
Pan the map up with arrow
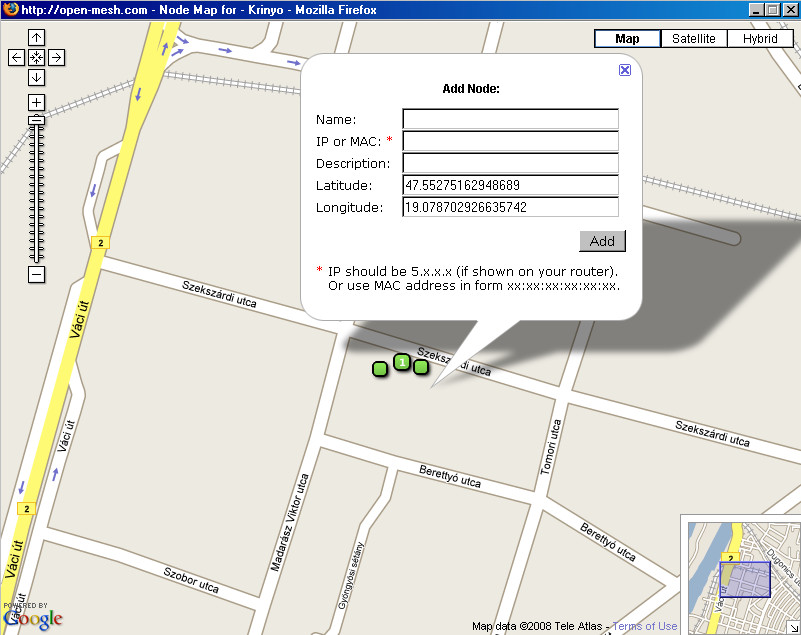pos(36,38)
